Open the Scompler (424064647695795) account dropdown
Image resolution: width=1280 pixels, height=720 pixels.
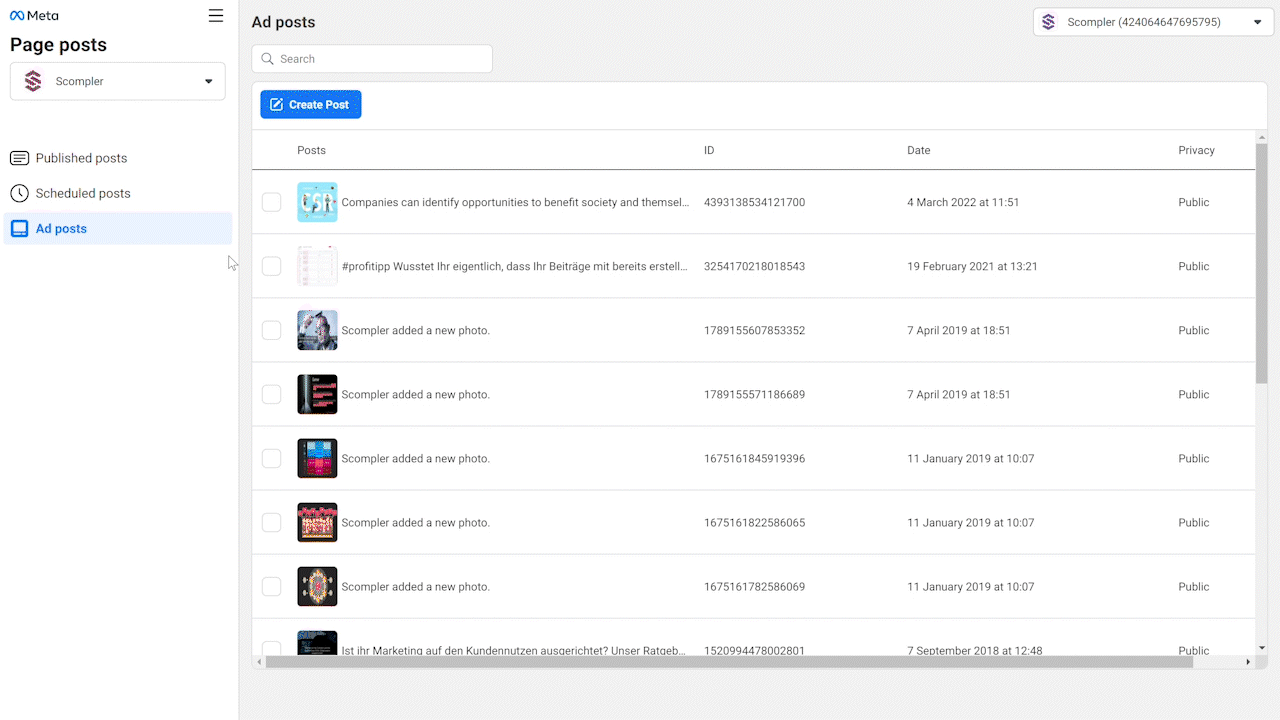(1257, 22)
